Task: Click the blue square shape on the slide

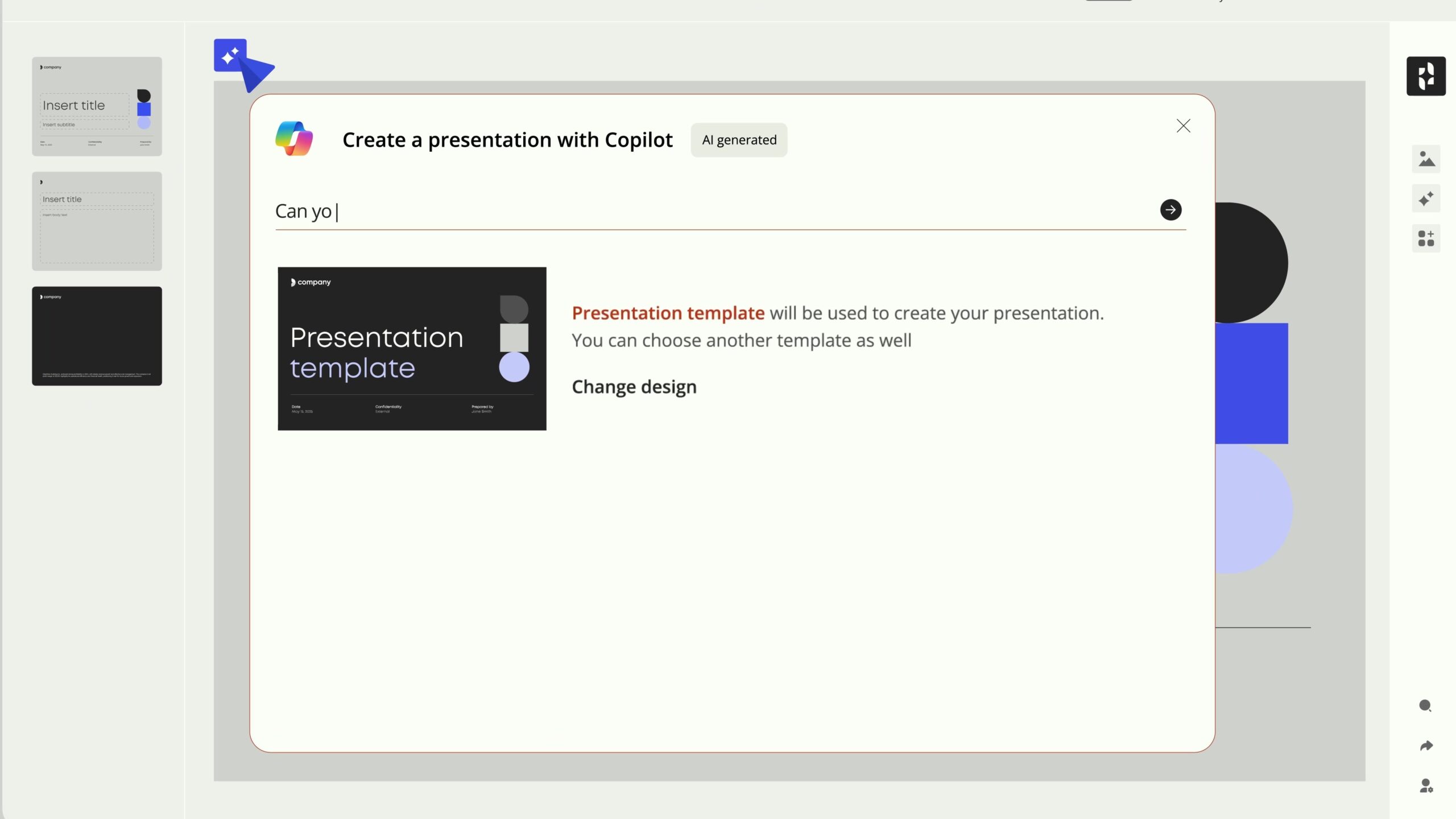Action: pyautogui.click(x=1251, y=384)
